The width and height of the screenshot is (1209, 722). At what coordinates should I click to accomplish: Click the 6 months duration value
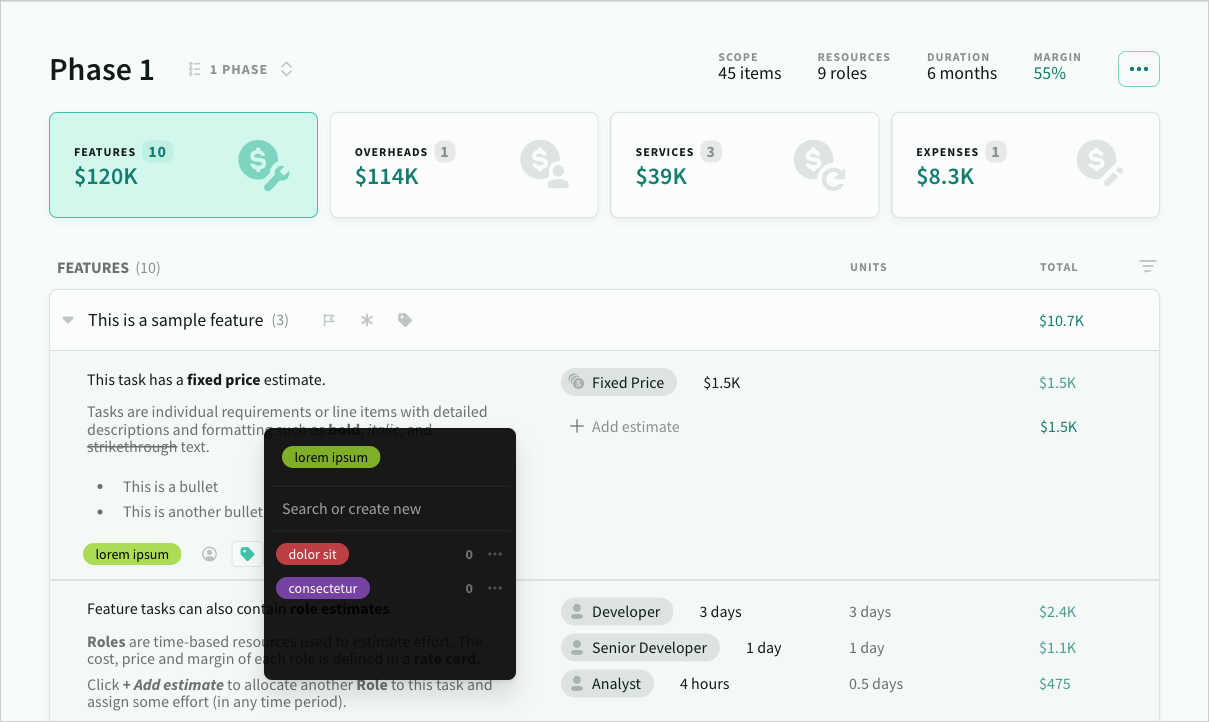(x=962, y=73)
